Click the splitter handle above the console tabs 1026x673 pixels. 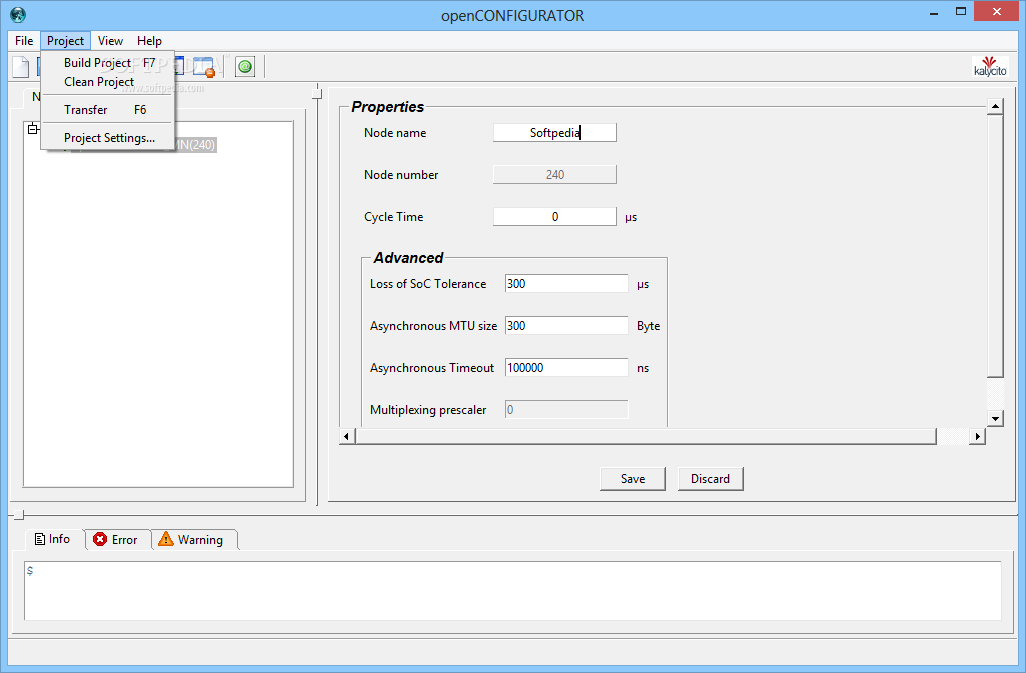pyautogui.click(x=18, y=515)
